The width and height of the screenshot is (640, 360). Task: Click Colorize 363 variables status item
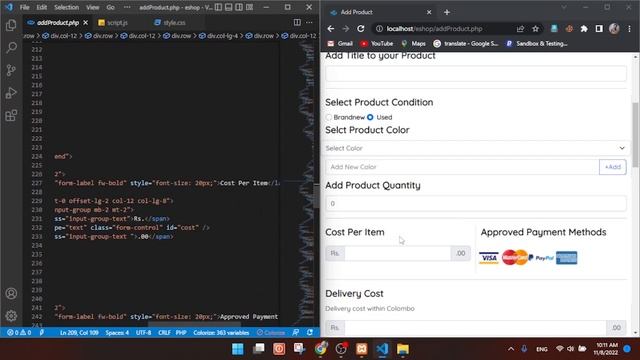coord(221,333)
